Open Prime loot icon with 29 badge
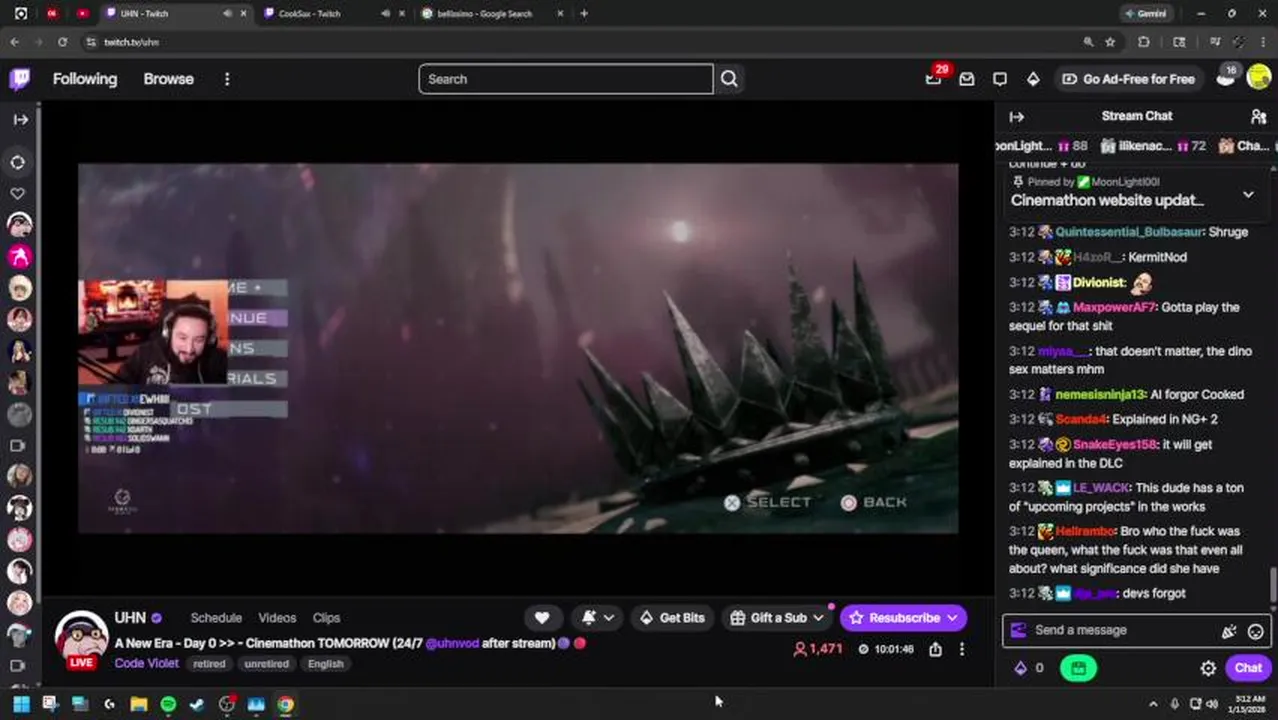1278x720 pixels. [933, 79]
